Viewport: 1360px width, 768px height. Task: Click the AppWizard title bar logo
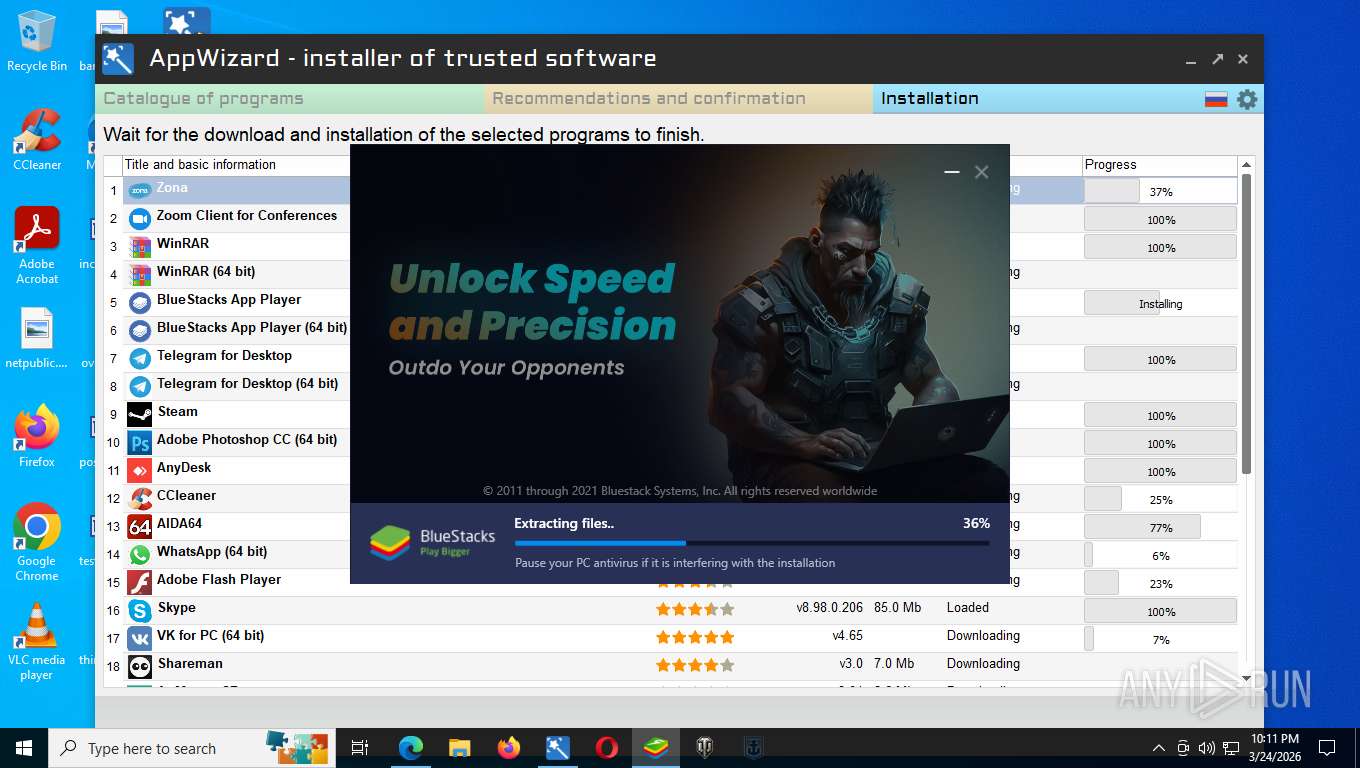[118, 59]
